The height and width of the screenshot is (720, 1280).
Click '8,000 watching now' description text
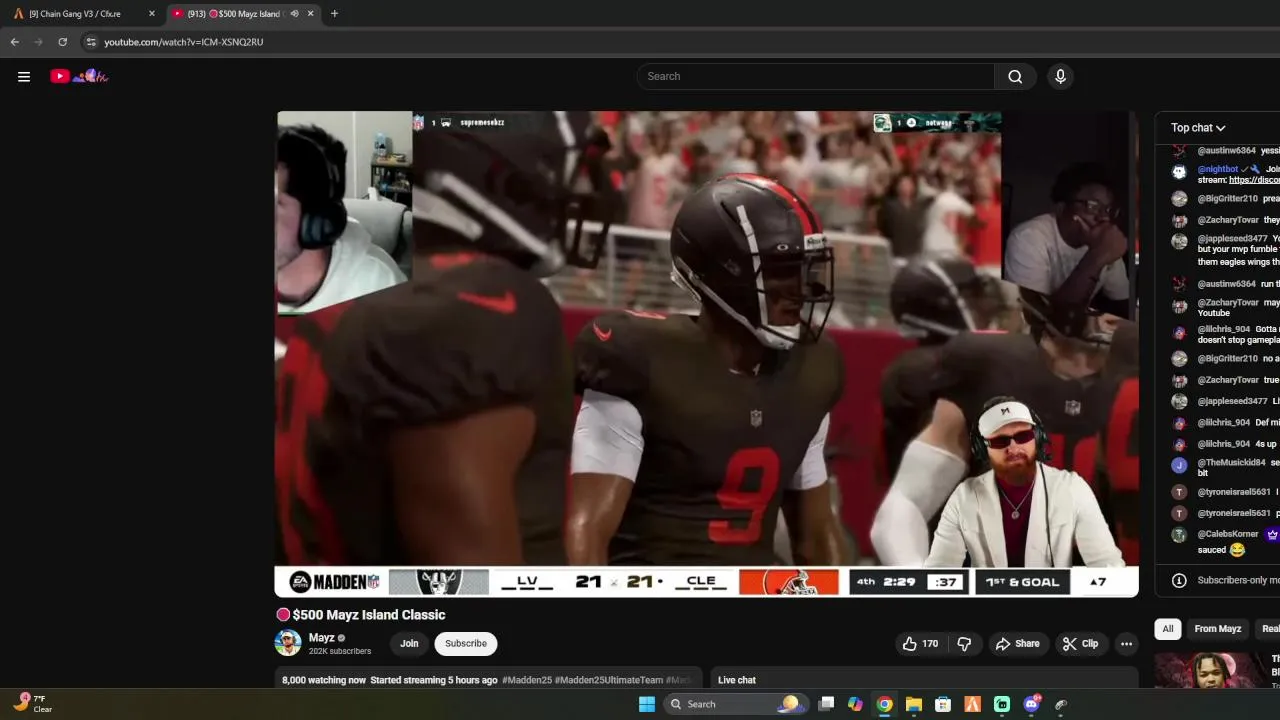pos(324,680)
